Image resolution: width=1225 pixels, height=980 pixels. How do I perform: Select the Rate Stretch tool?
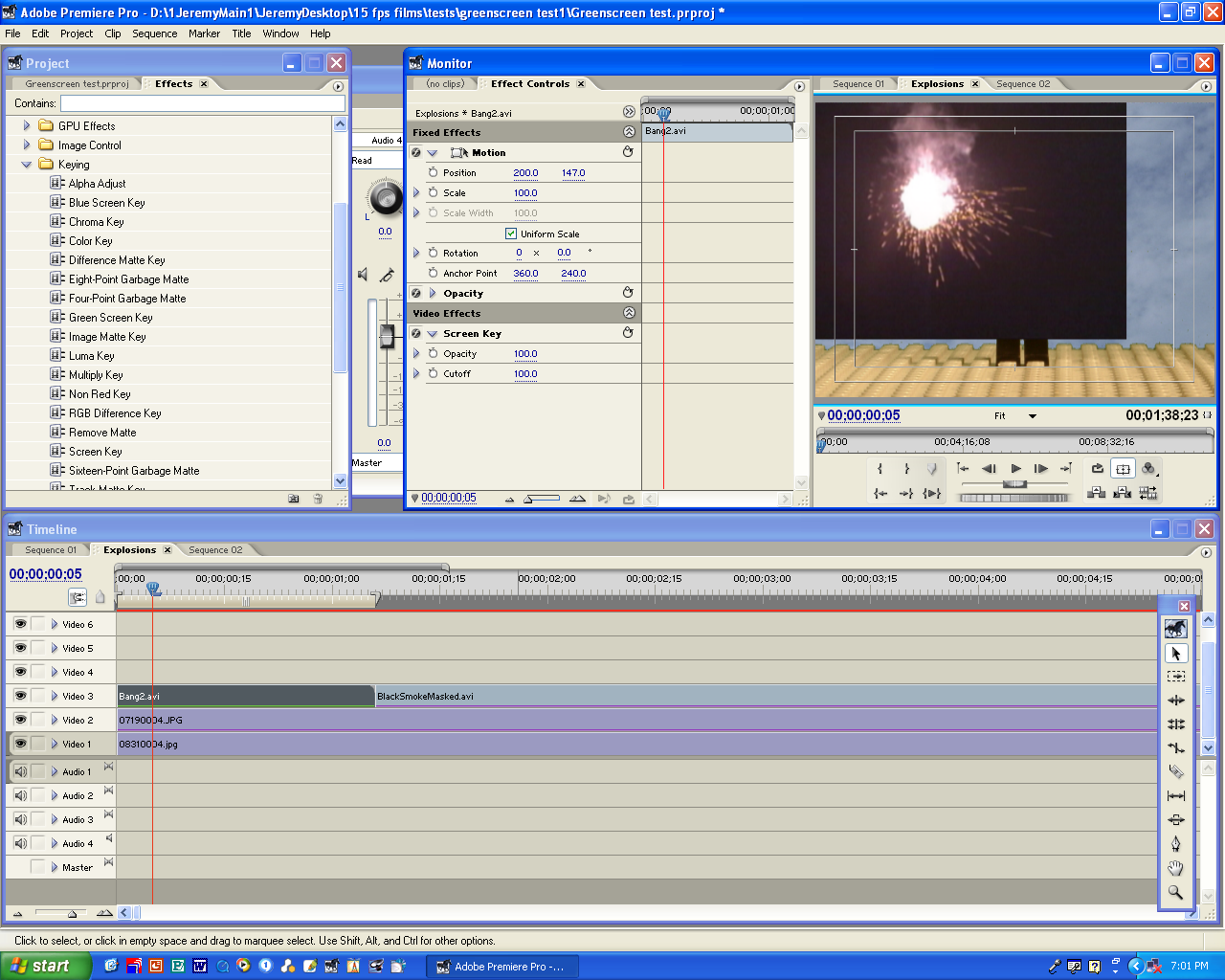coord(1176,748)
